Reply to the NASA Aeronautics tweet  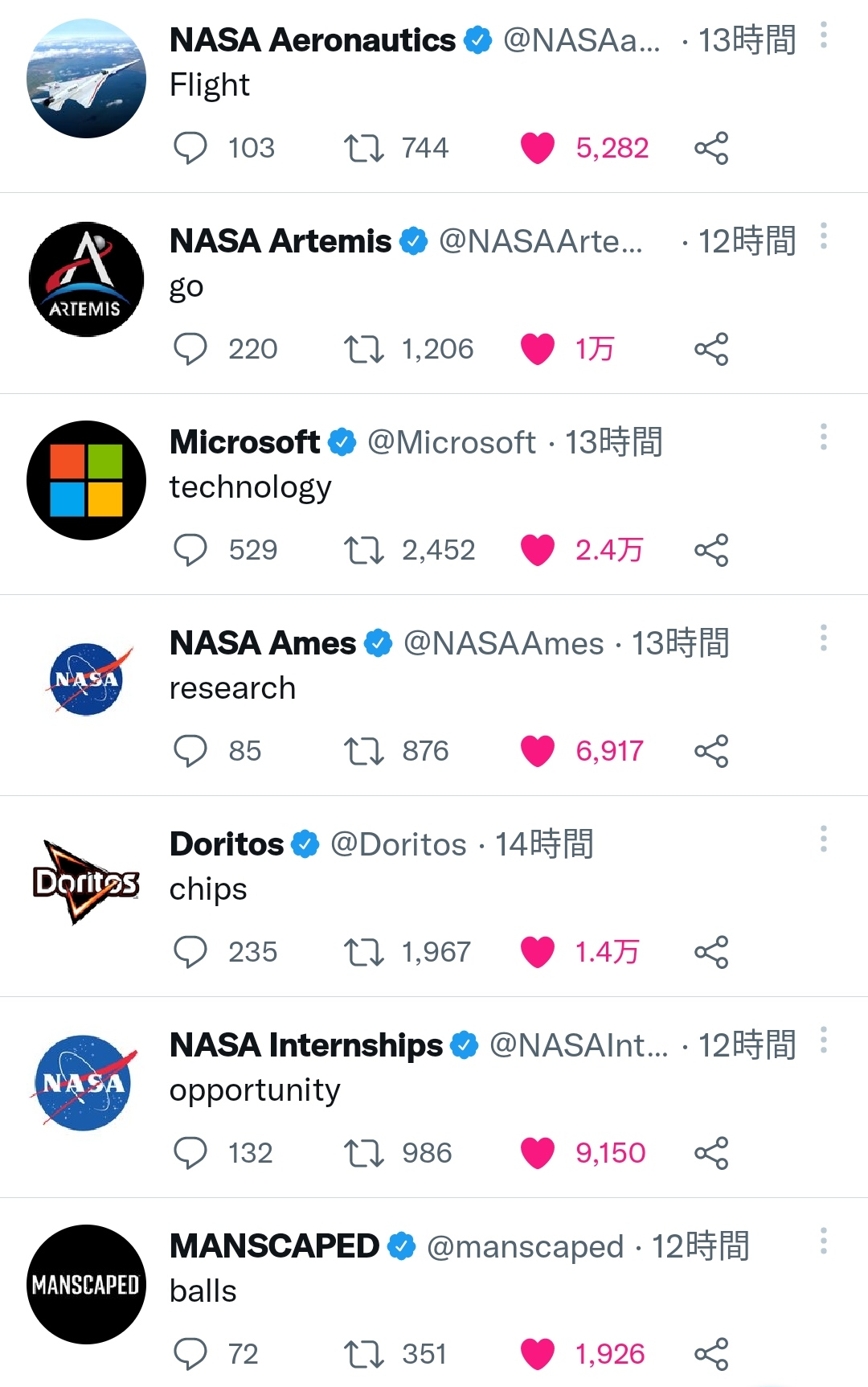click(x=190, y=148)
